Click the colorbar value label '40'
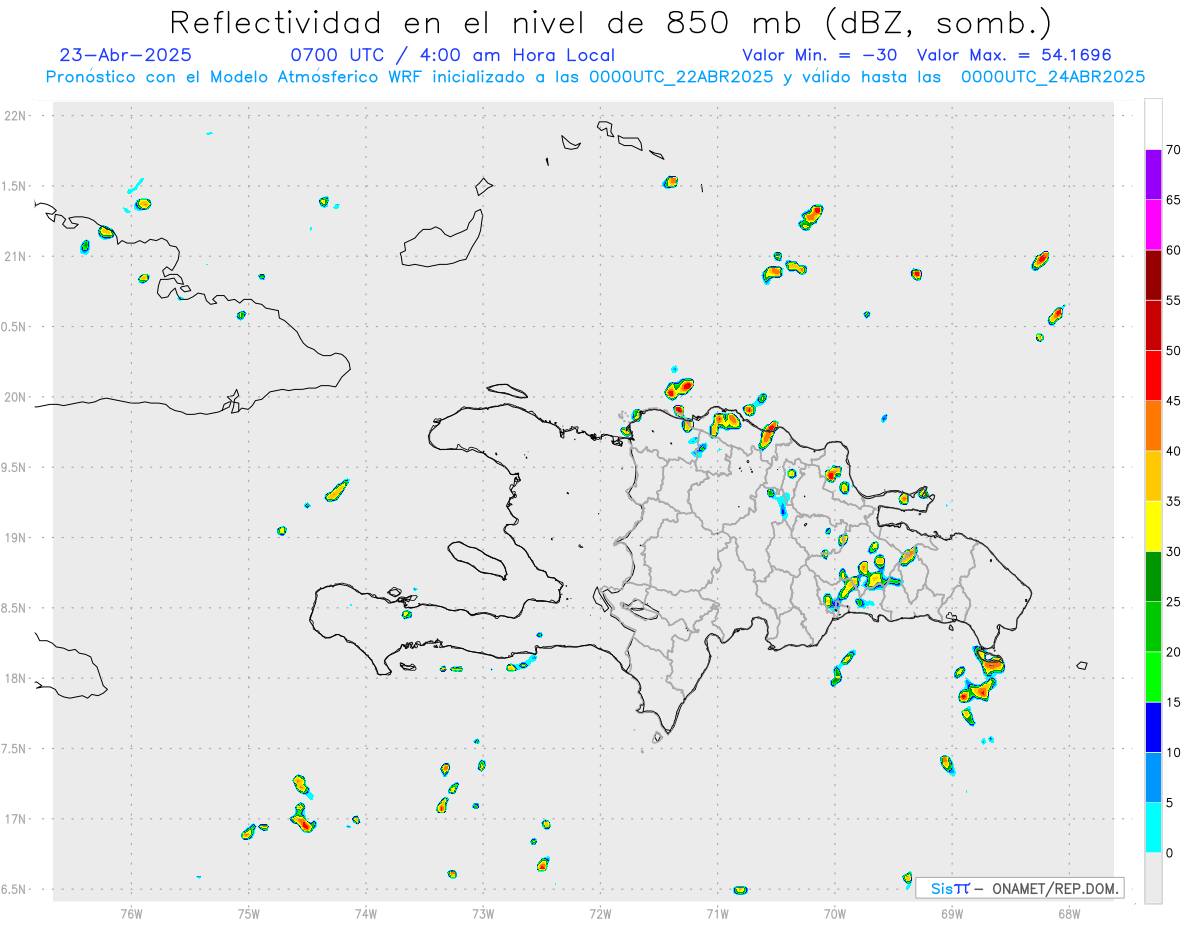Image resolution: width=1200 pixels, height=927 pixels. pyautogui.click(x=1174, y=451)
